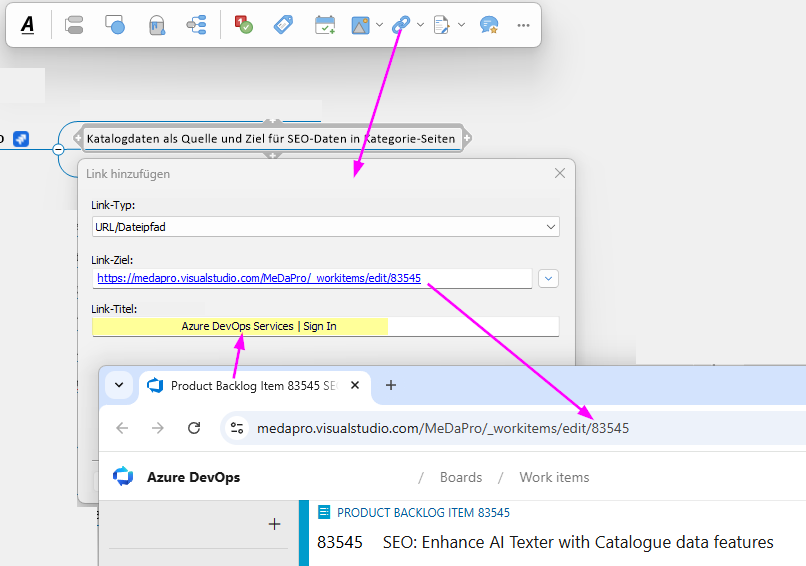Click the Azure DevOps logo
This screenshot has height=566, width=806.
pos(123,477)
